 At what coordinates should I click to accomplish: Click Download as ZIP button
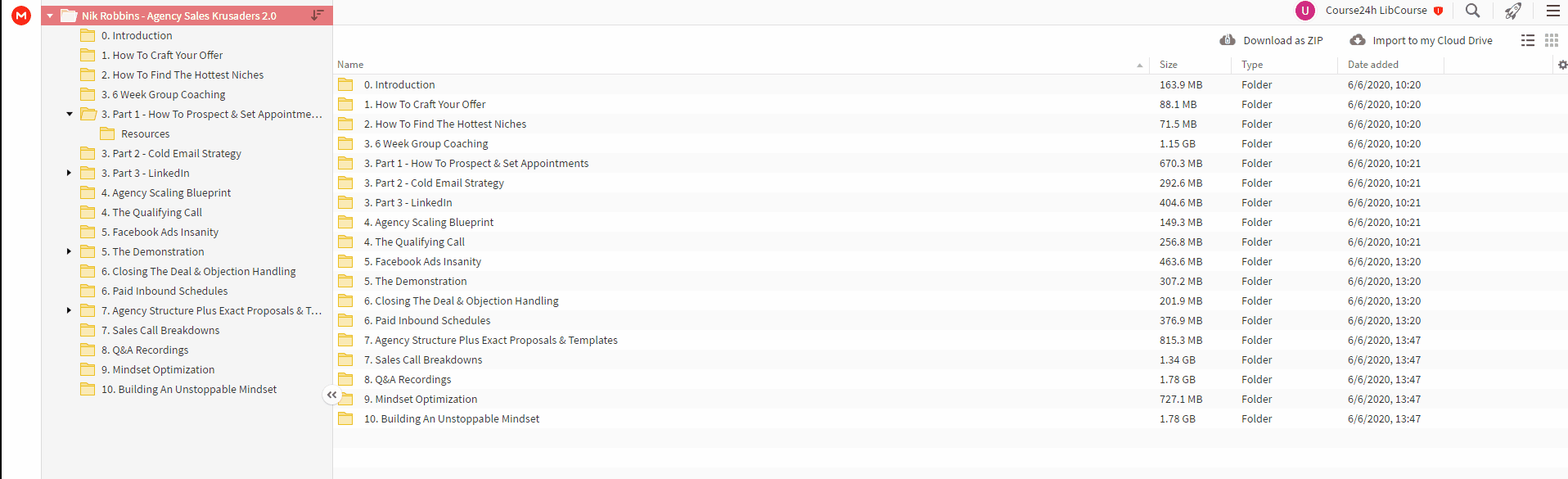(1271, 40)
